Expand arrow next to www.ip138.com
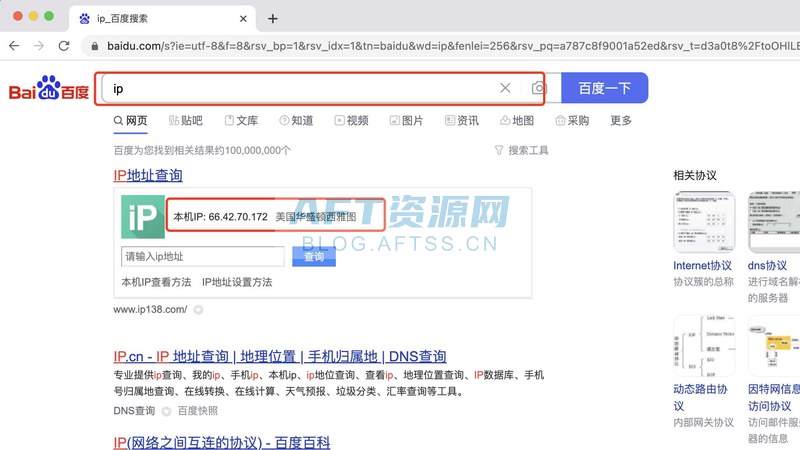Screen dimensions: 800x450 click(197, 310)
